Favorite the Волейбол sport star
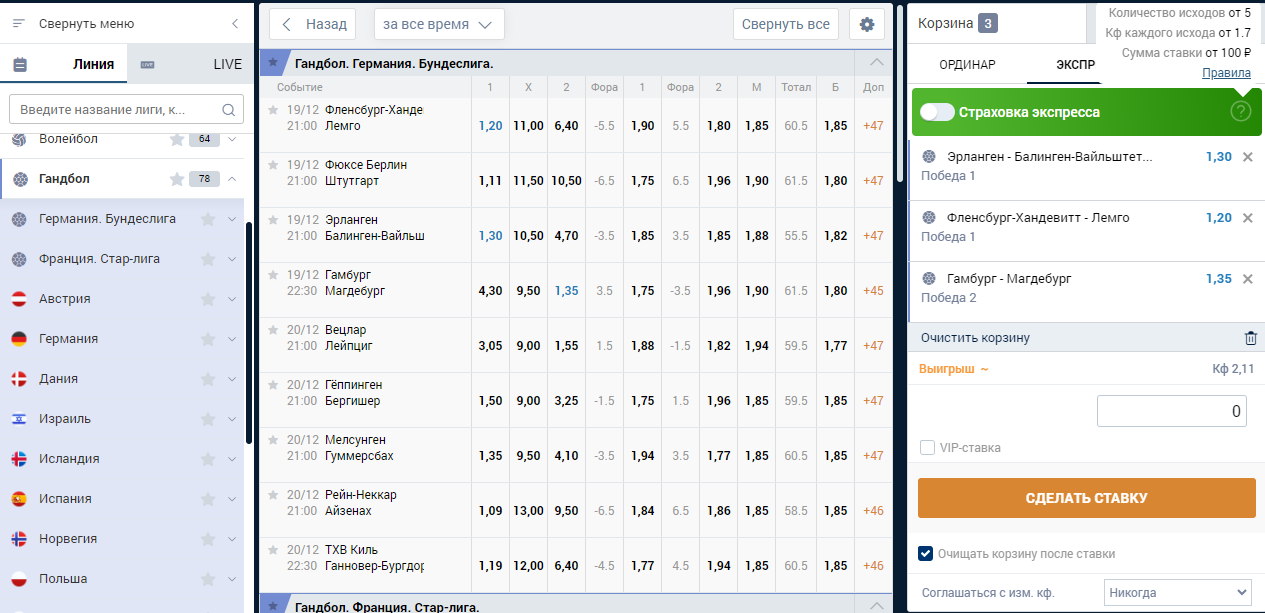 coord(177,139)
